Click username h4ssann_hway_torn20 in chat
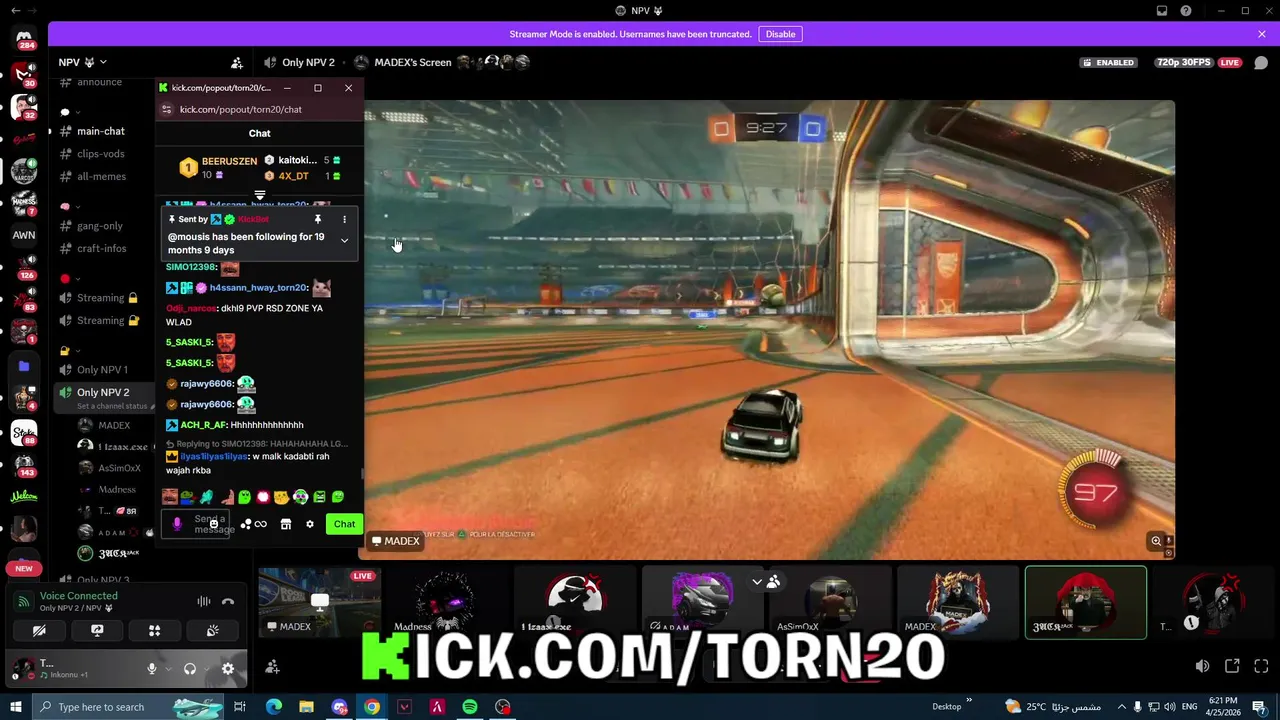The width and height of the screenshot is (1280, 720). [258, 288]
